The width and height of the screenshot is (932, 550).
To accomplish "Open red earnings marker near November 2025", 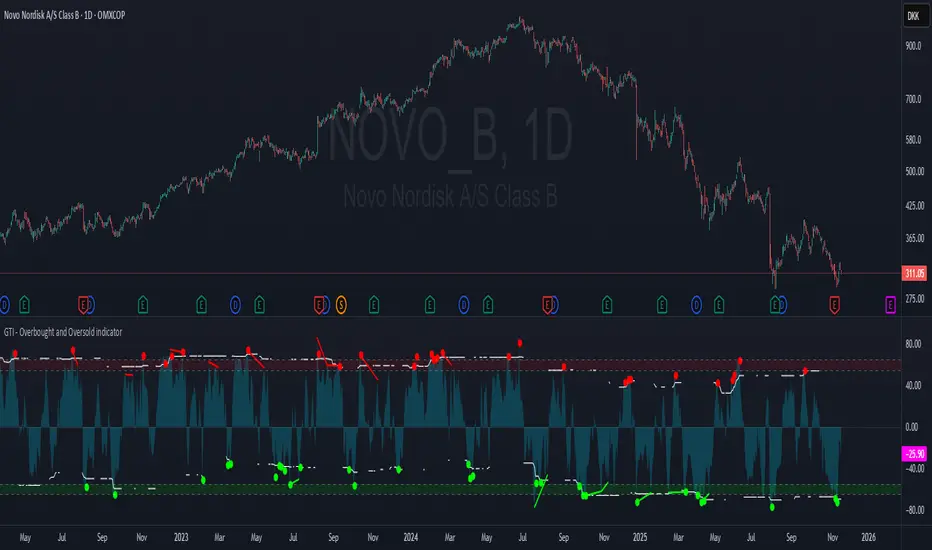I will (835, 306).
